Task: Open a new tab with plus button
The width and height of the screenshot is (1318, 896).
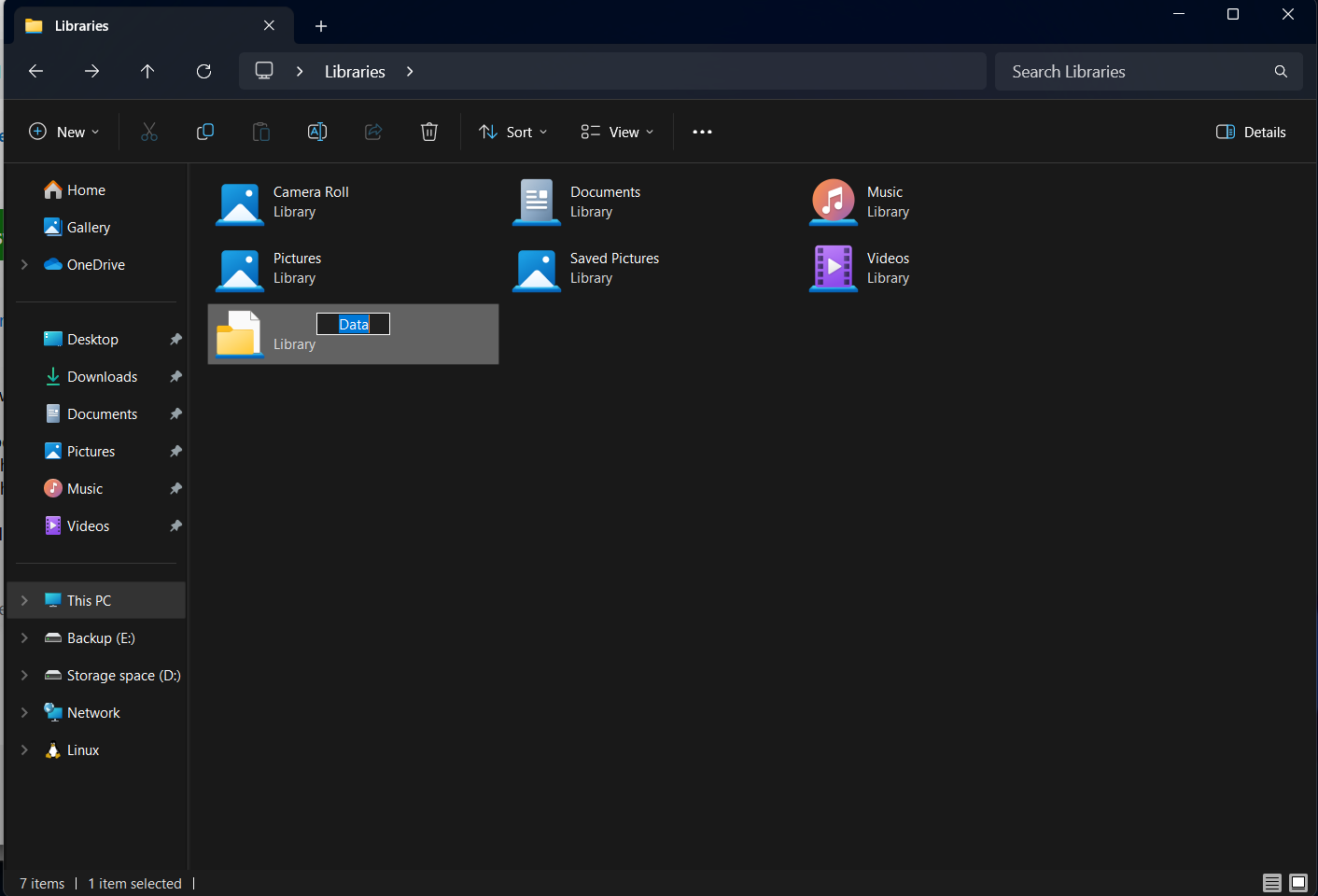Action: [321, 26]
